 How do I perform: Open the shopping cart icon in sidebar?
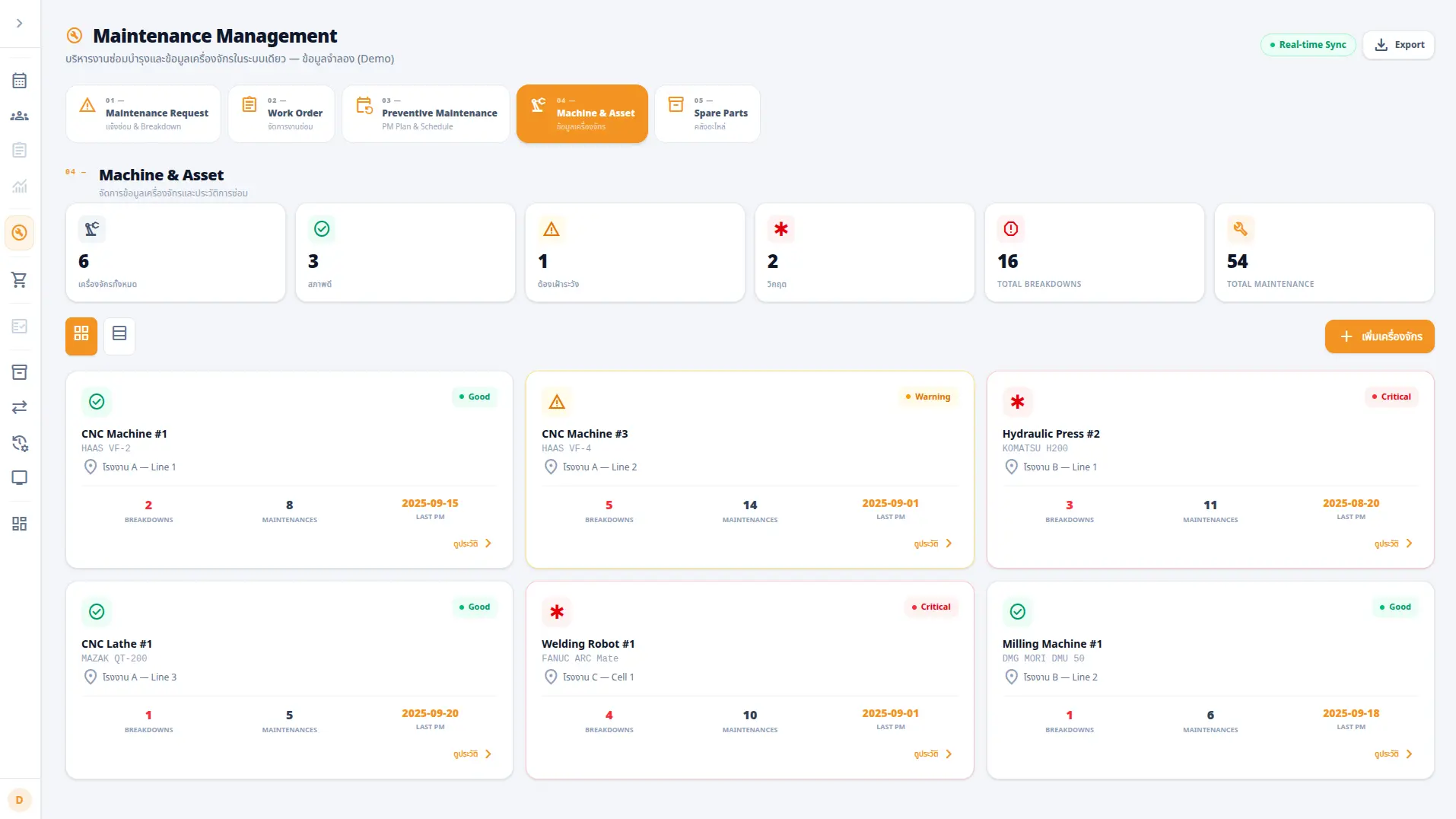coord(20,280)
